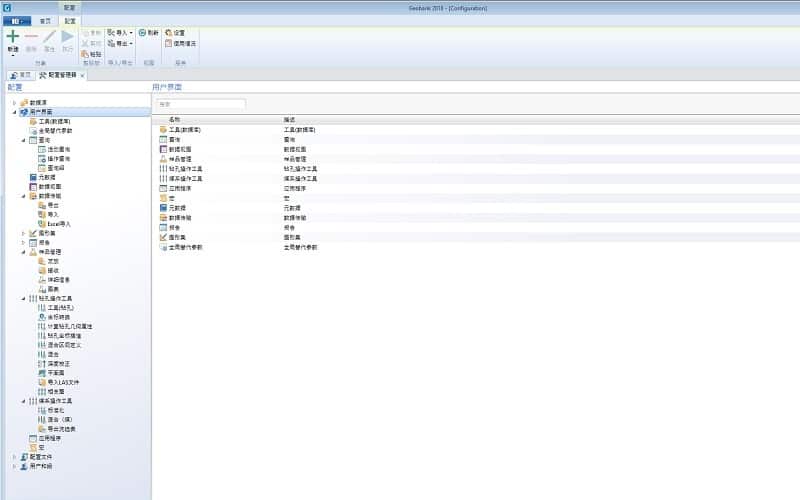This screenshot has width=800, height=500.
Task: Click the green plus New (新建) icon
Action: click(x=13, y=37)
